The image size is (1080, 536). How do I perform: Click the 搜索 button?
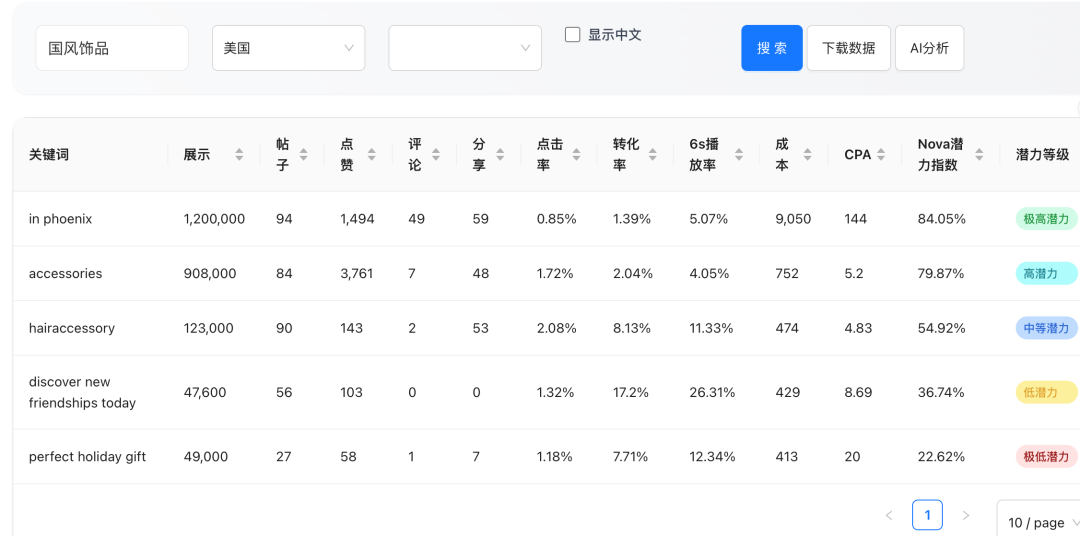772,48
